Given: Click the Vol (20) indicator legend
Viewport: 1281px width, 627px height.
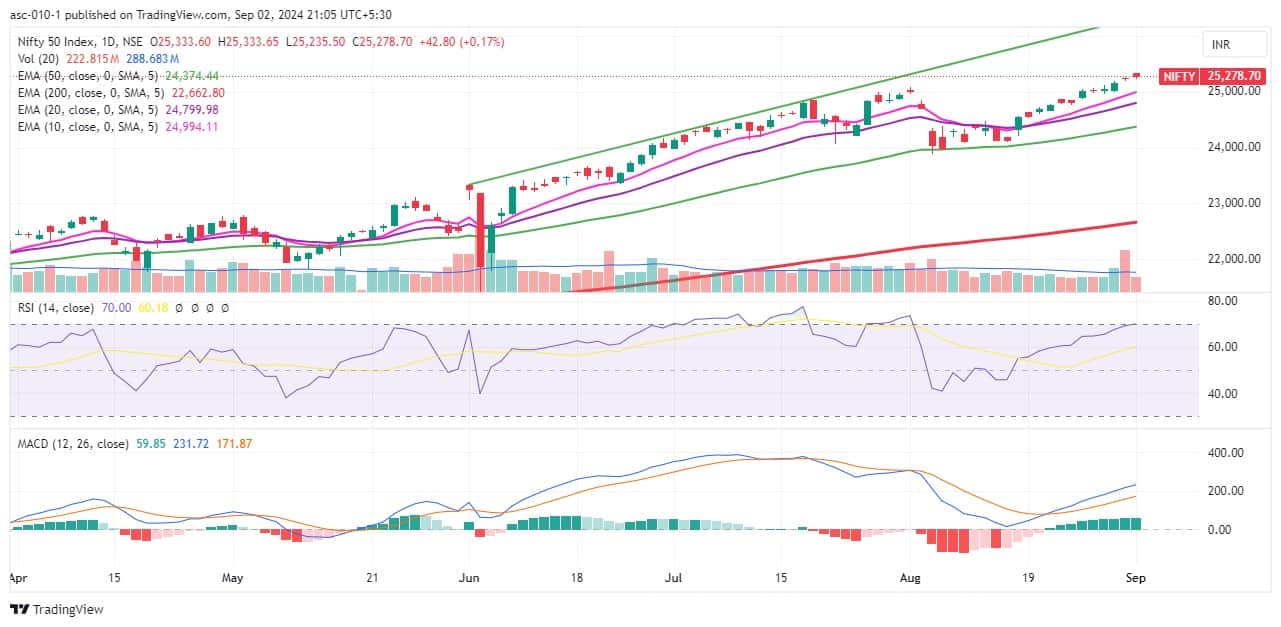Looking at the screenshot, I should pos(37,59).
